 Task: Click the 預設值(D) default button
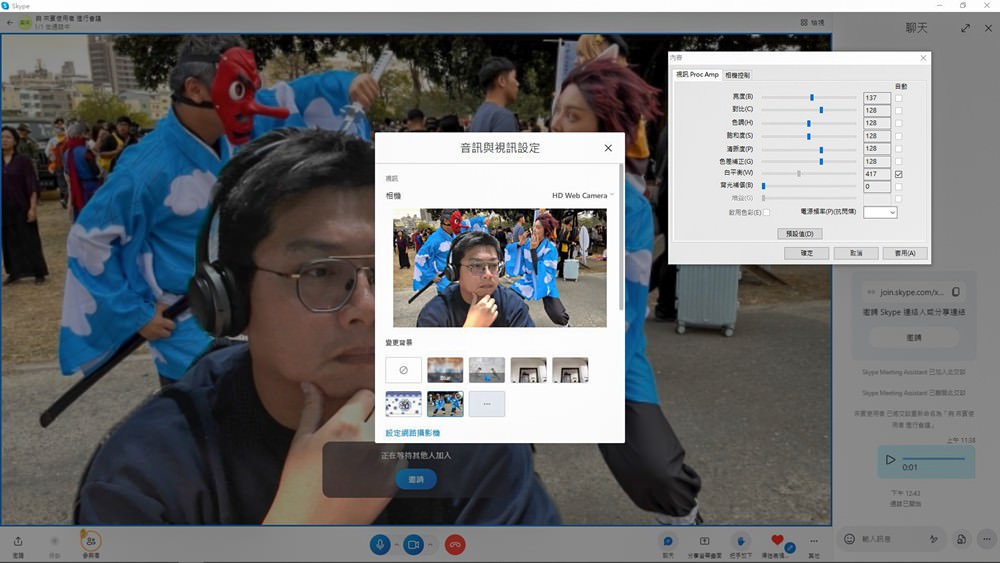(799, 234)
